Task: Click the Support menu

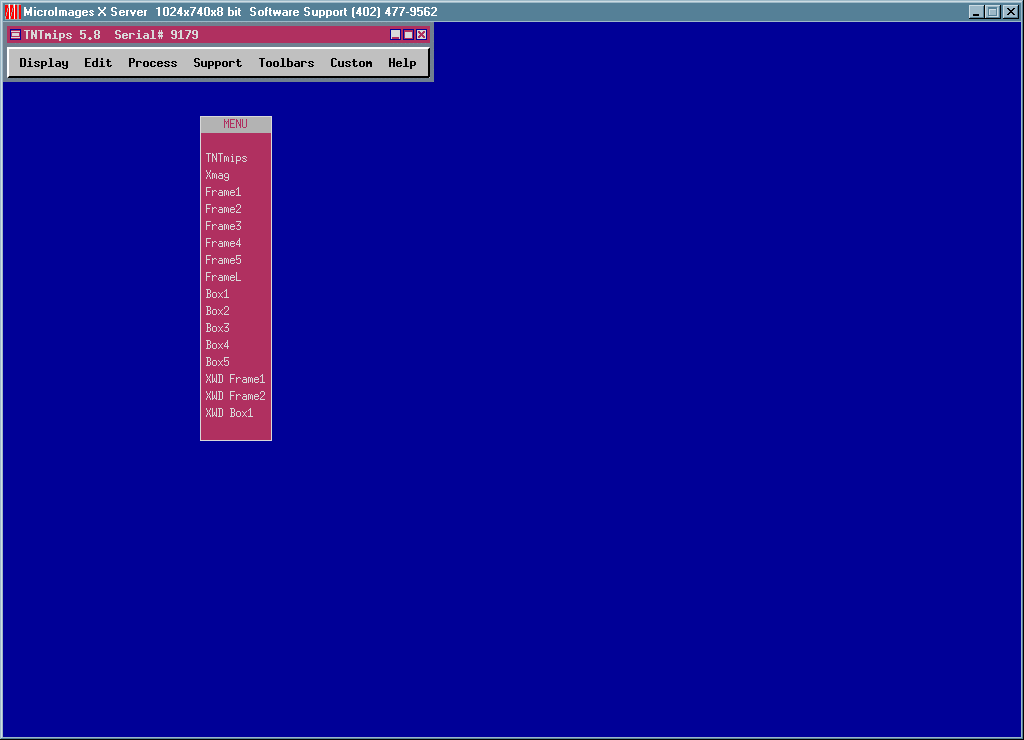Action: (217, 63)
